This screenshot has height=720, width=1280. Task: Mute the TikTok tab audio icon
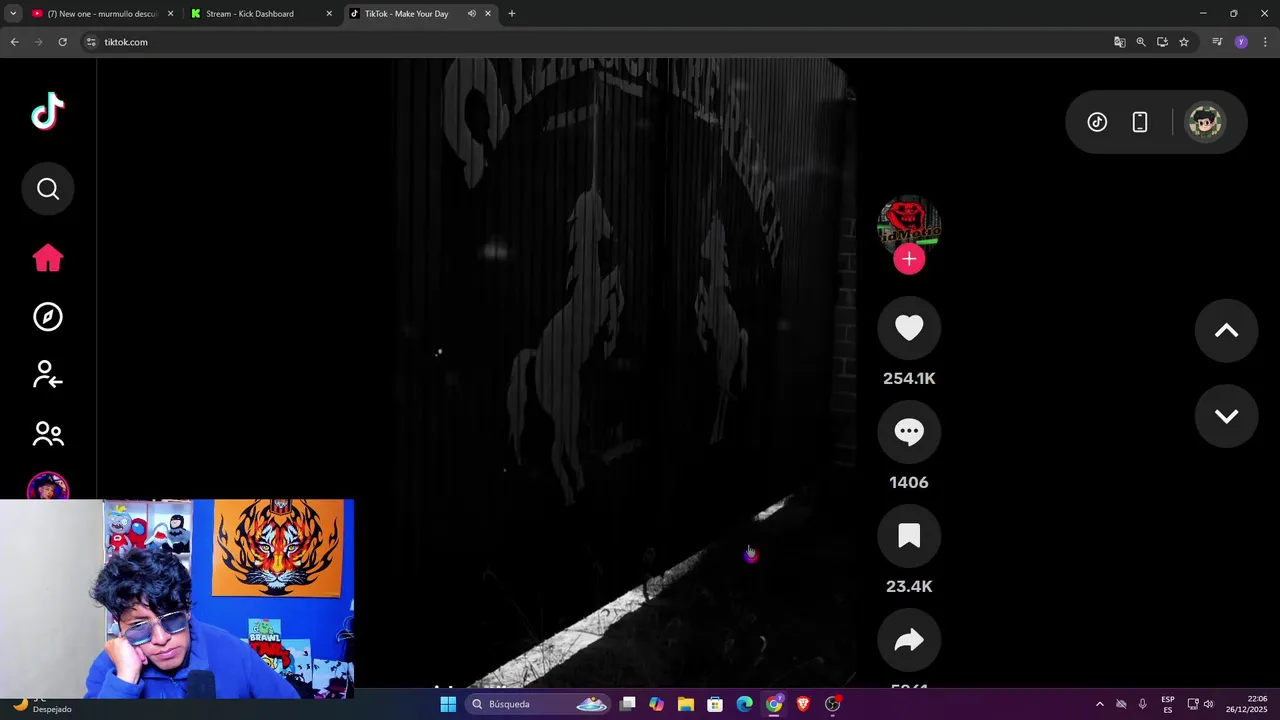(x=471, y=14)
